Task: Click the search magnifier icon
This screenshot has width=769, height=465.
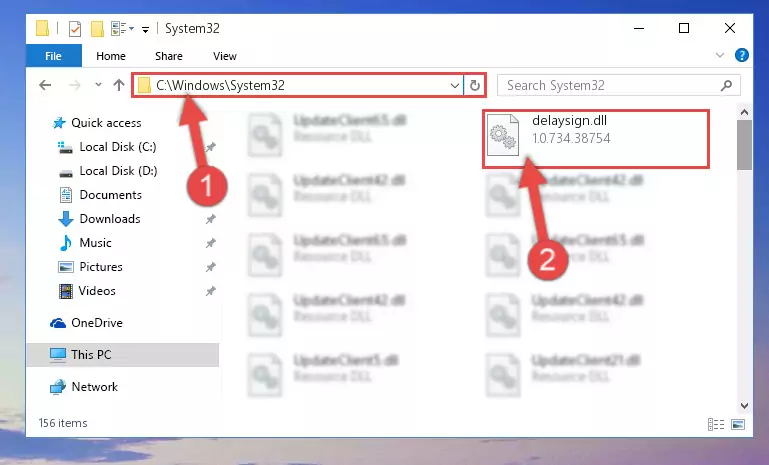Action: 726,85
